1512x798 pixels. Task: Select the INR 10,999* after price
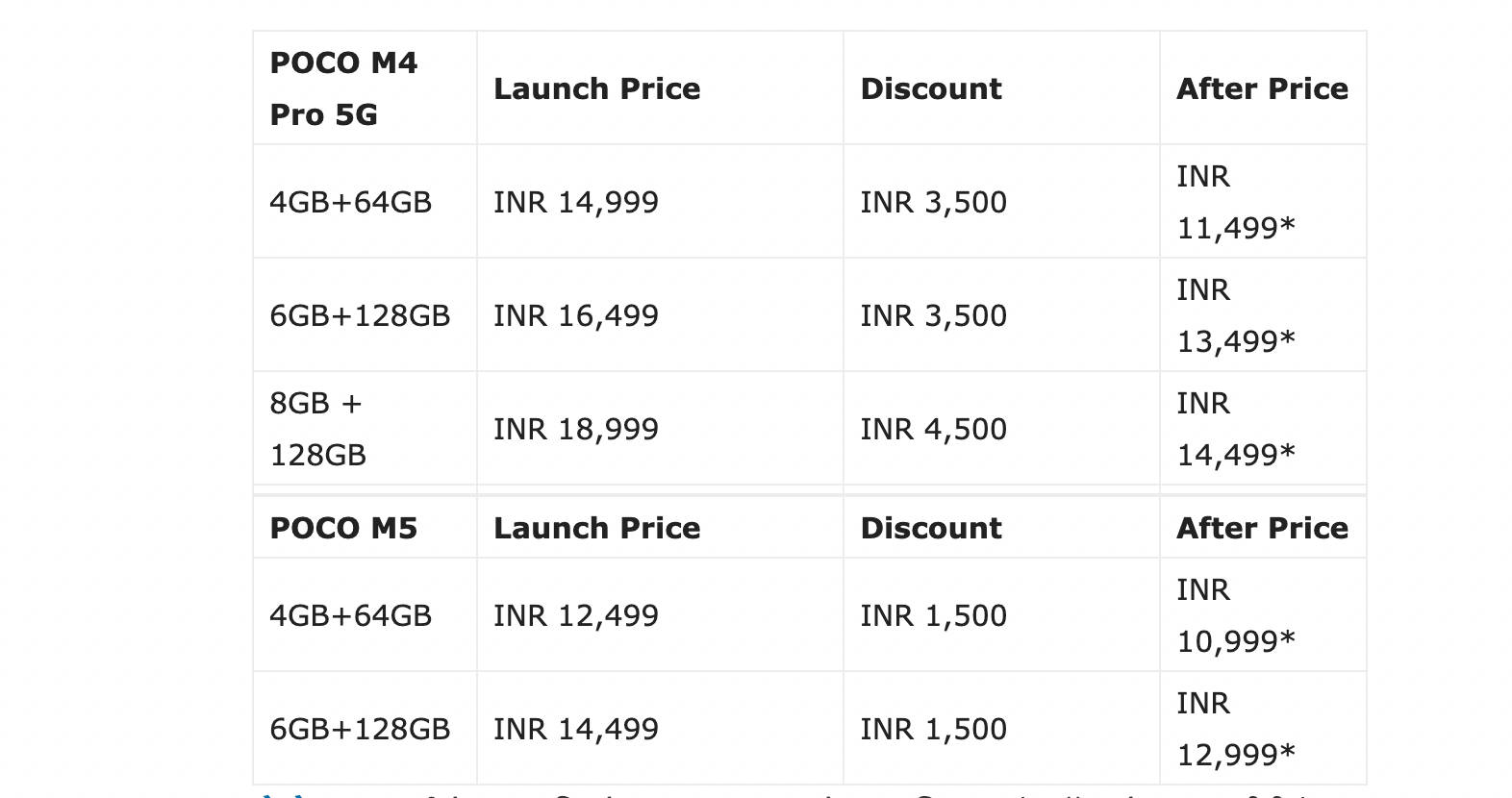pyautogui.click(x=1236, y=615)
